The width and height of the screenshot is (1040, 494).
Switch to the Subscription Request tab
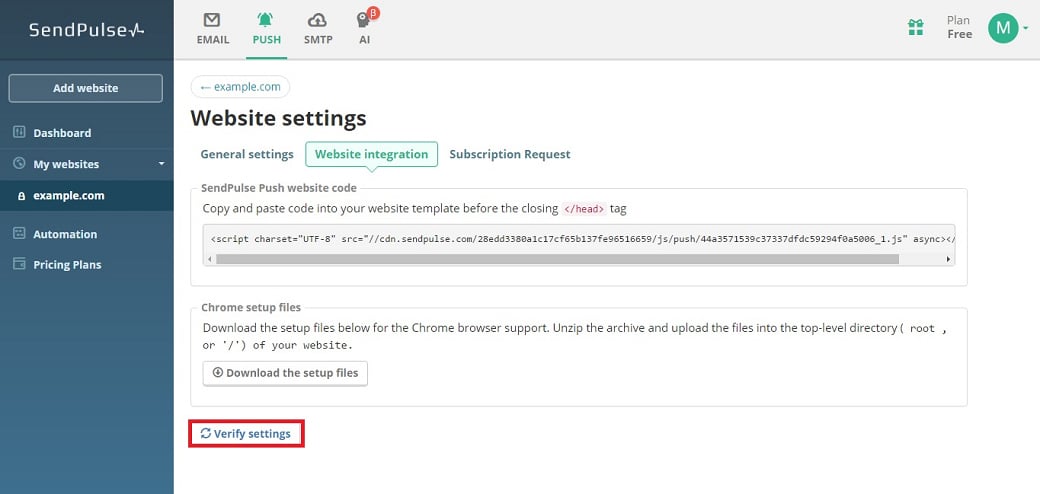(x=509, y=154)
